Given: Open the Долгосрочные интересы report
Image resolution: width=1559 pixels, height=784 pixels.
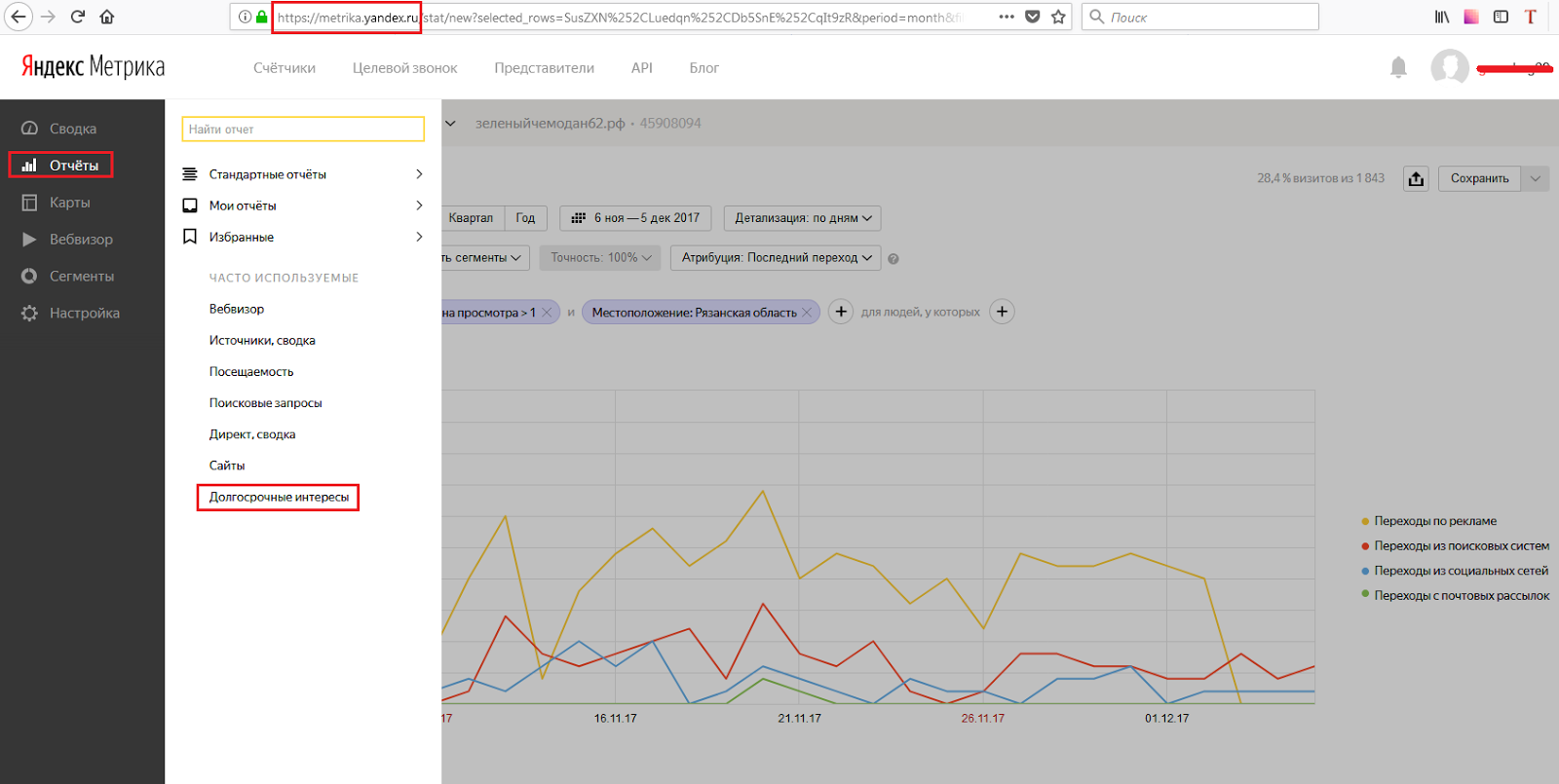Looking at the screenshot, I should pyautogui.click(x=279, y=497).
